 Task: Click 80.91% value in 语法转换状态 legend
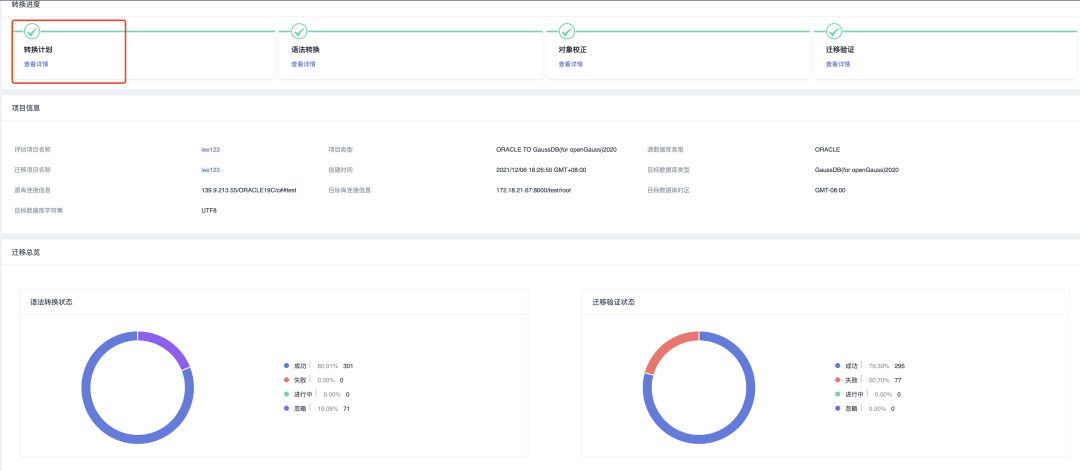(326, 366)
